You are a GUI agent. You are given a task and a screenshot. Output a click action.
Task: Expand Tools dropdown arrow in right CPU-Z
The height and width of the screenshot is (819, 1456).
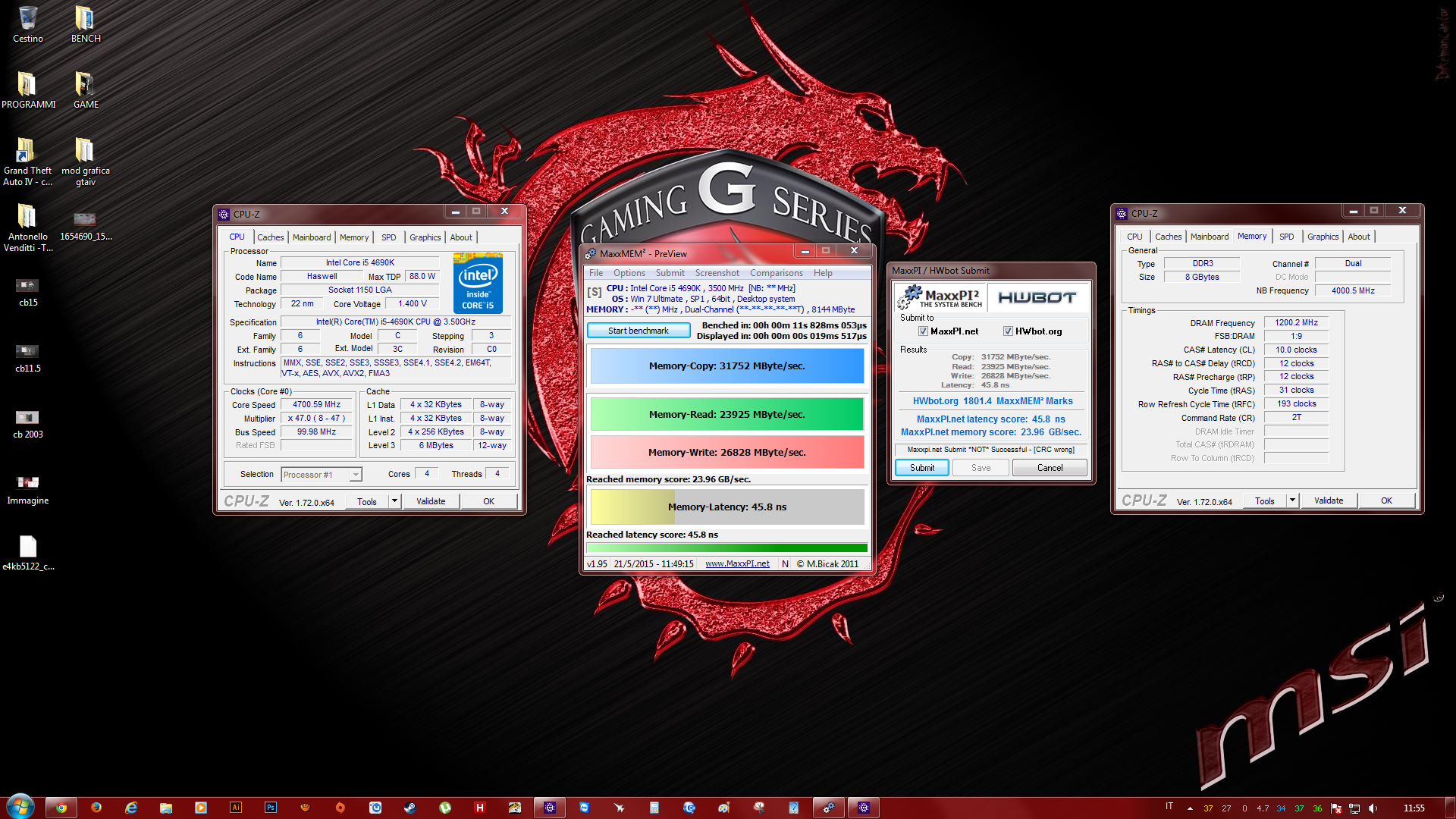click(1292, 500)
